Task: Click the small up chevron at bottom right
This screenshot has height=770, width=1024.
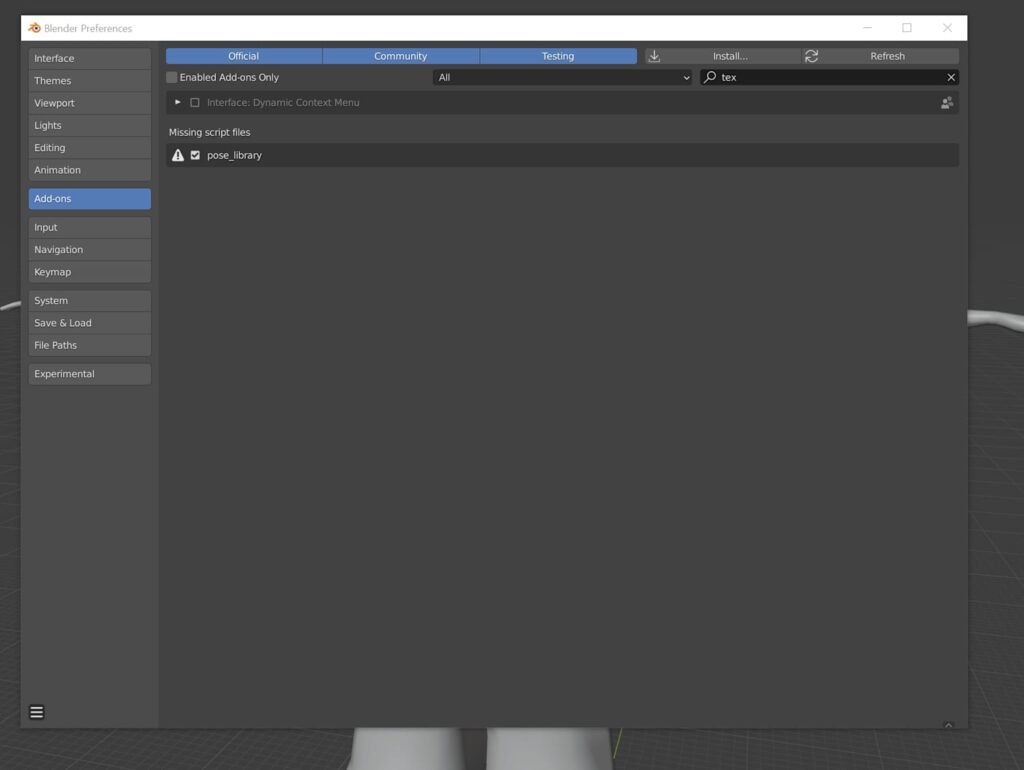Action: (948, 725)
